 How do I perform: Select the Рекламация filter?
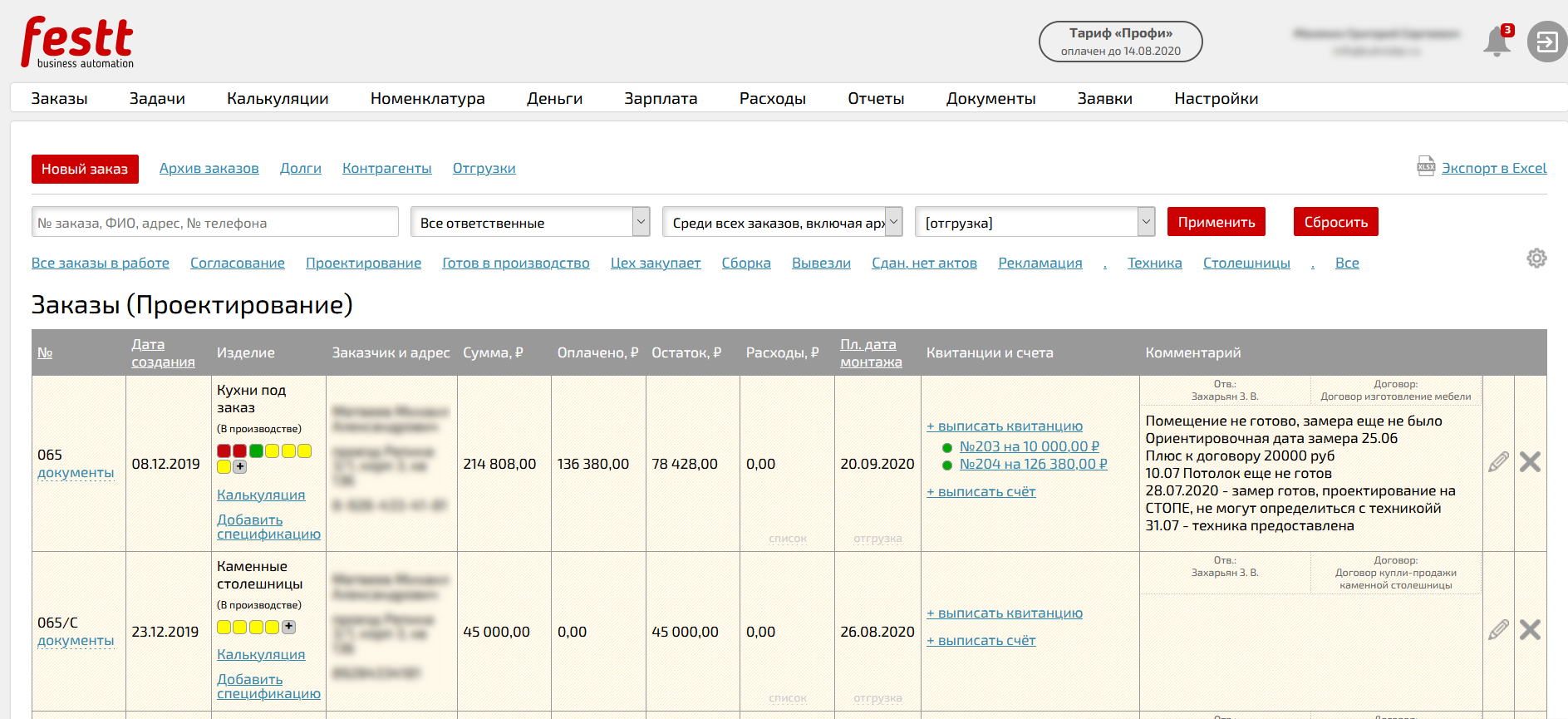(1040, 263)
